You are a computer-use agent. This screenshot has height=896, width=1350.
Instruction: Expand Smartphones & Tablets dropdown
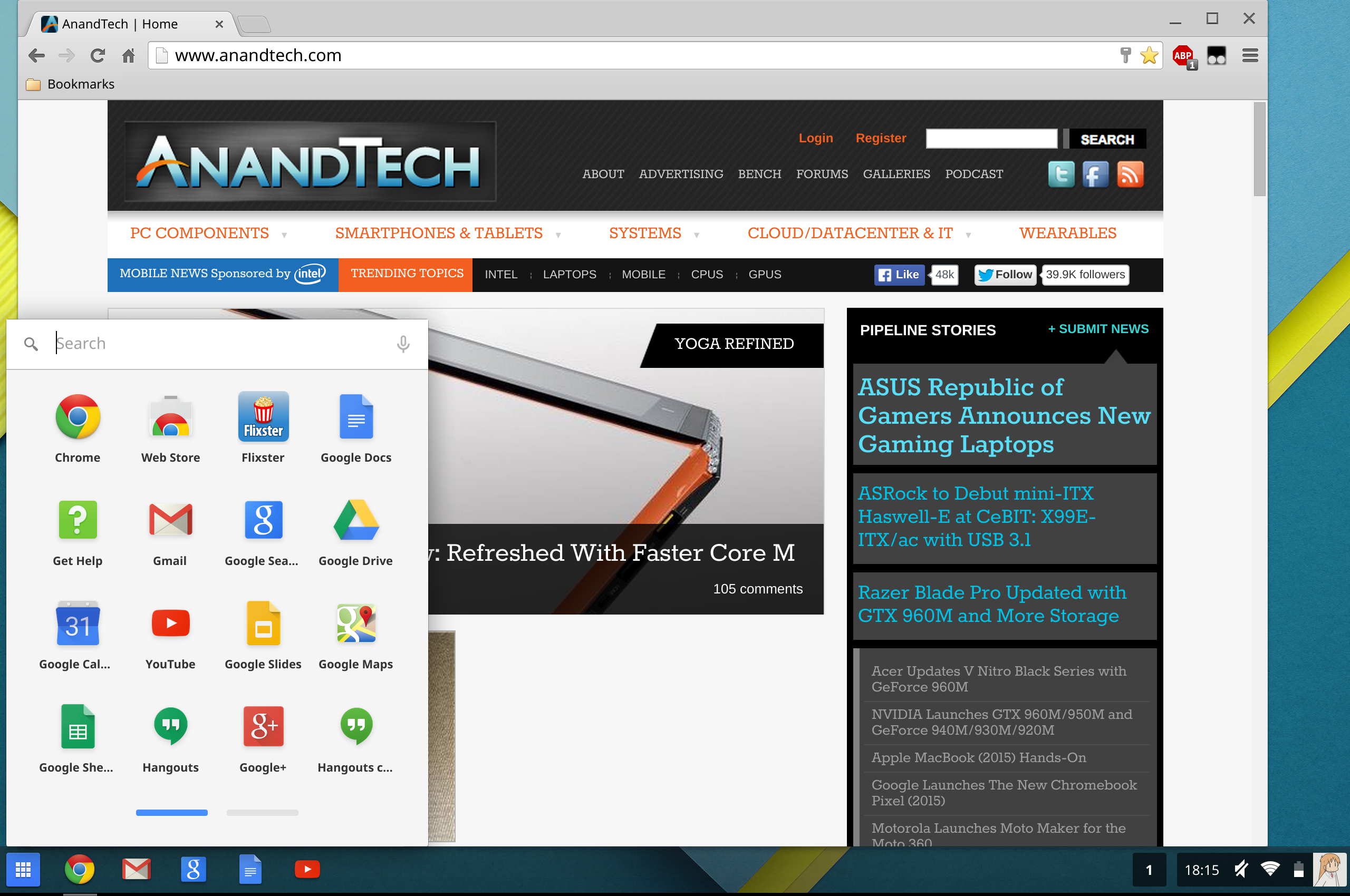pos(557,233)
